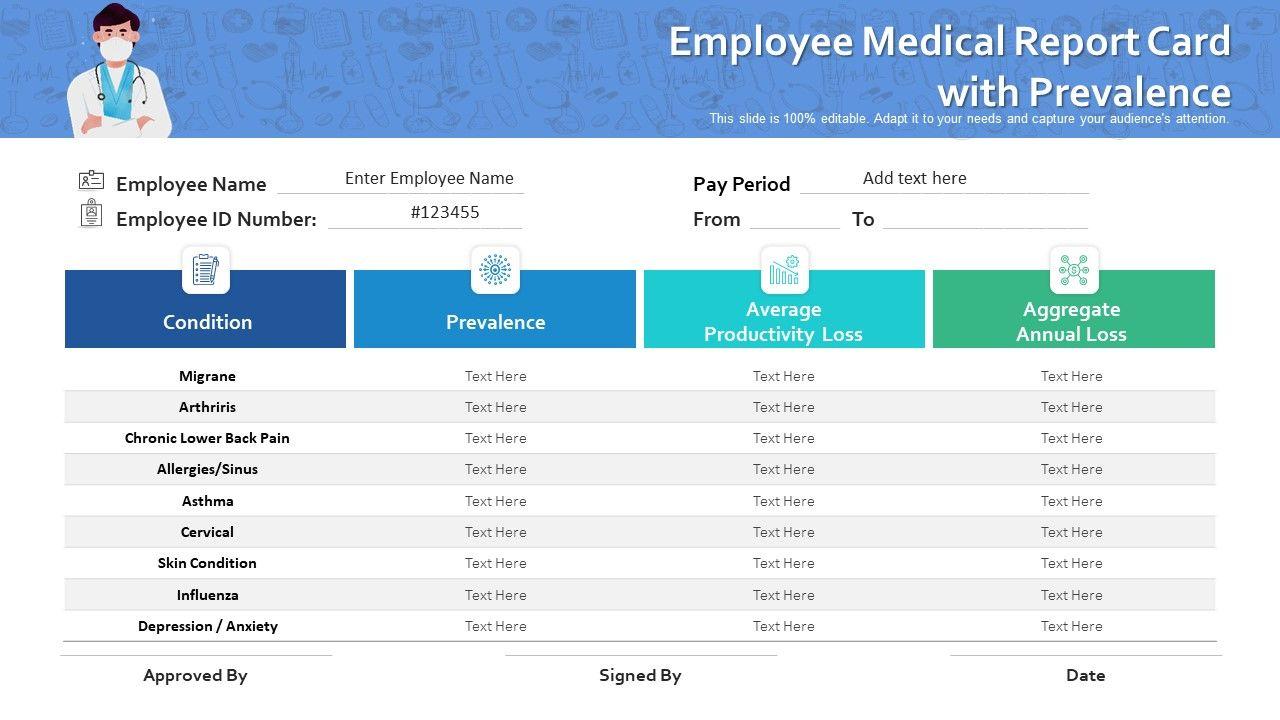Click the blank To date line
The height and width of the screenshot is (720, 1280).
click(x=985, y=220)
